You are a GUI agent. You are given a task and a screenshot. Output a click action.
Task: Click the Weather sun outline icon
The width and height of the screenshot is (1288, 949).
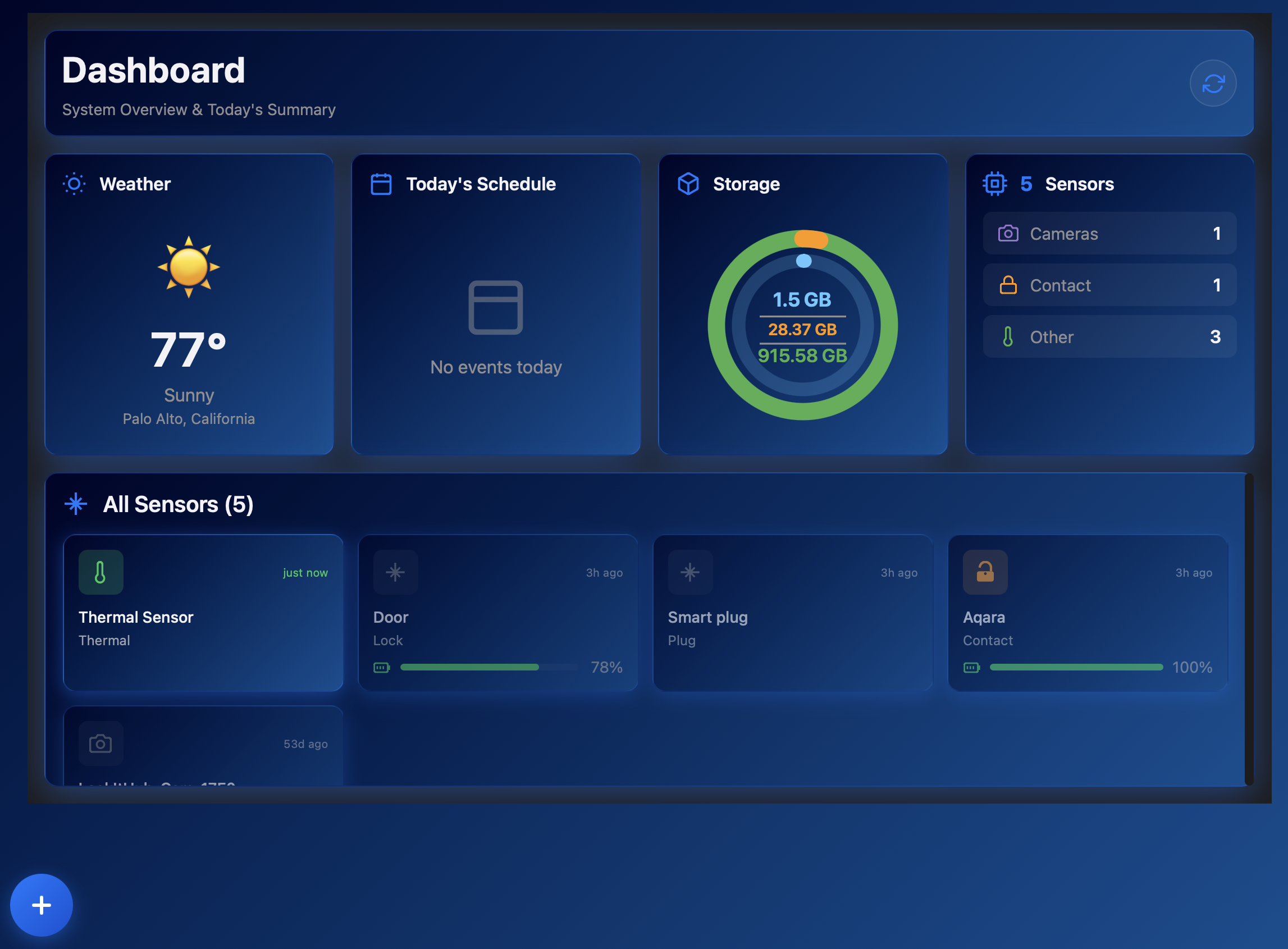74,184
